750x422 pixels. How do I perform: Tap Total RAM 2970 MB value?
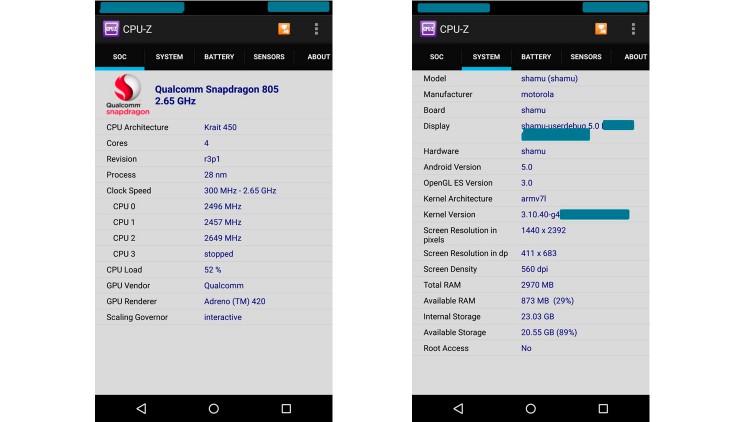click(537, 285)
